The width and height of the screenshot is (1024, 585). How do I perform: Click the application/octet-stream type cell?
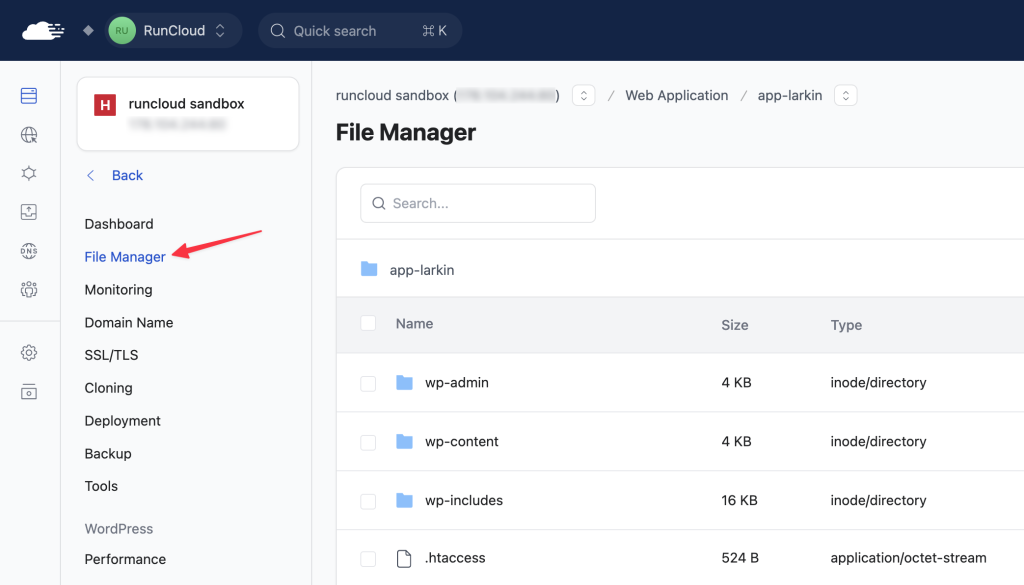[x=908, y=558]
